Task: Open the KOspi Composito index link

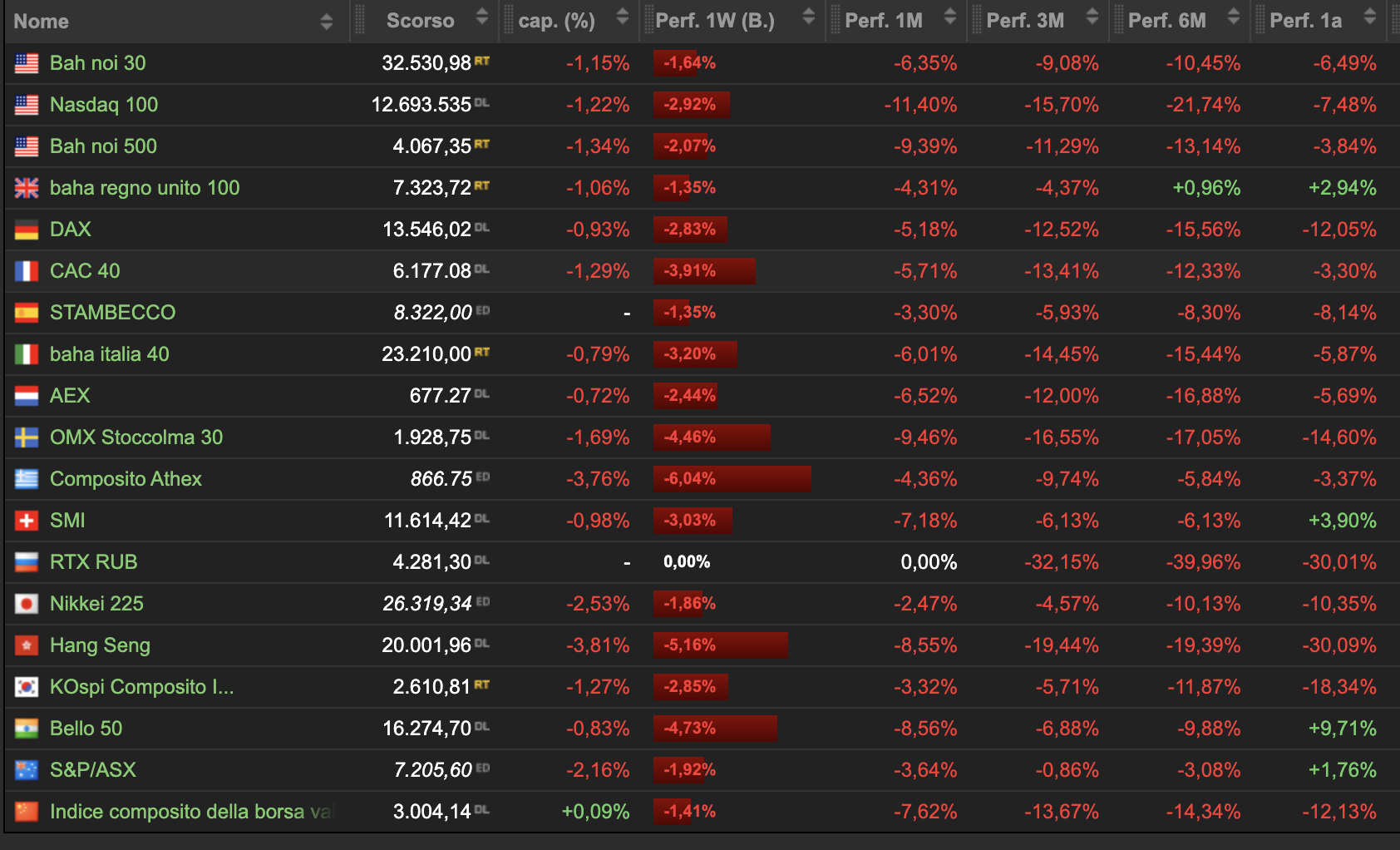Action: [x=142, y=687]
